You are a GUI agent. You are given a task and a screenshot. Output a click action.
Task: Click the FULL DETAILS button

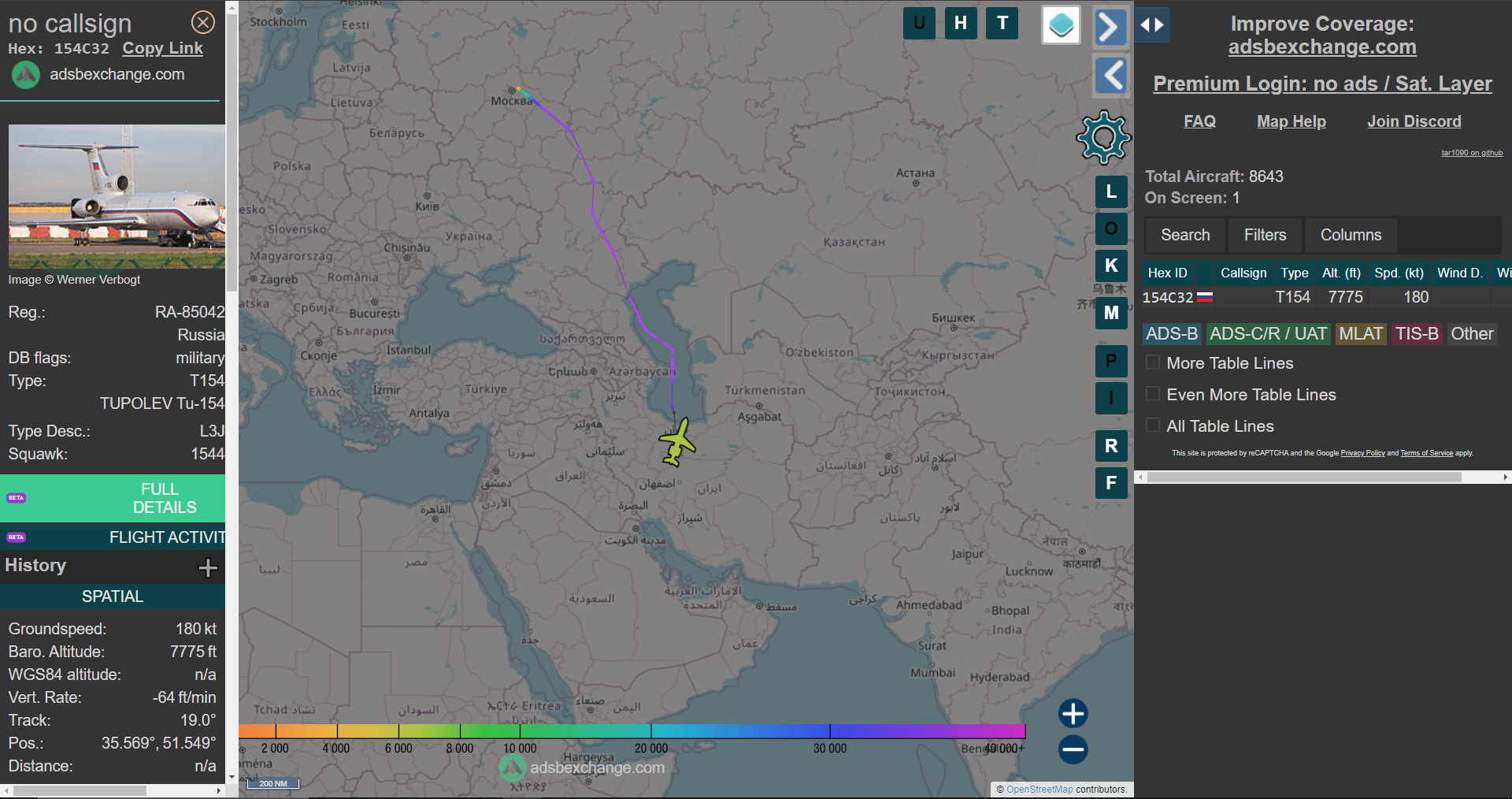point(113,498)
